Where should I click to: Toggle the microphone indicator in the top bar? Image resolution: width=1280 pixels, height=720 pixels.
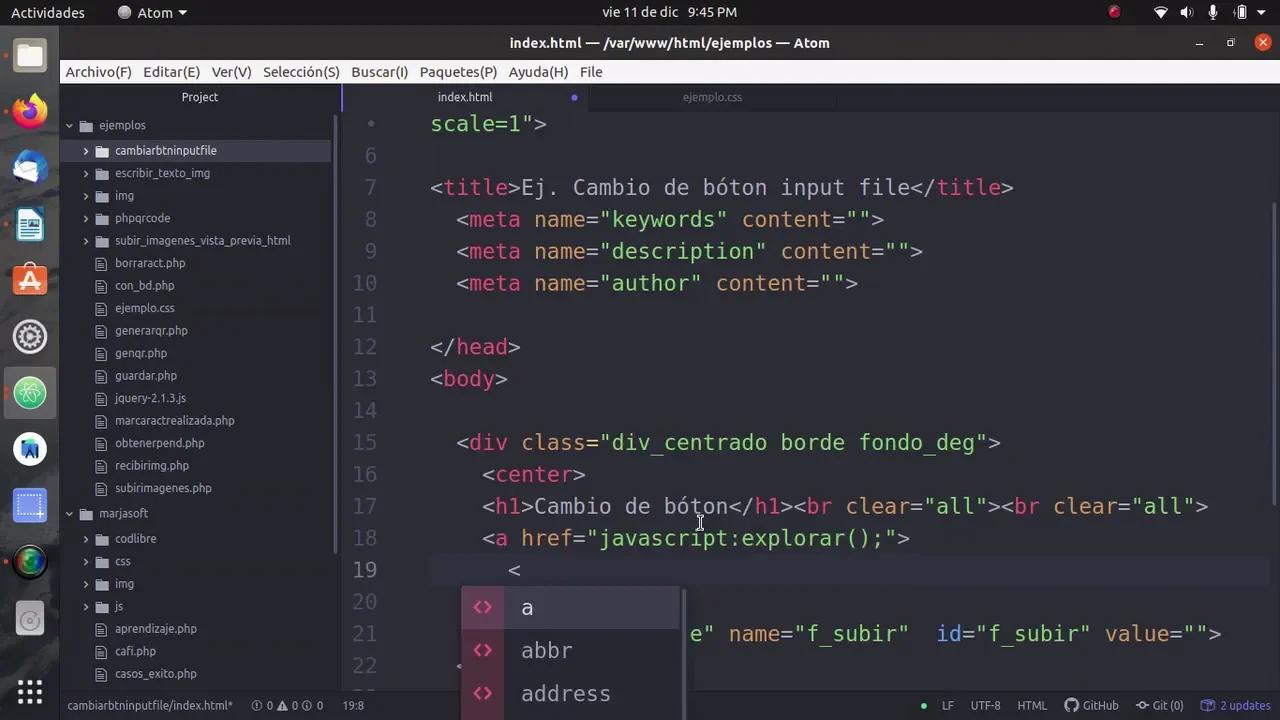[1212, 12]
